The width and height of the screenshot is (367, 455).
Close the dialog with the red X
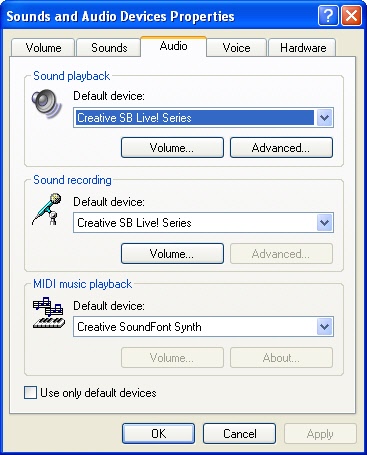(x=351, y=15)
